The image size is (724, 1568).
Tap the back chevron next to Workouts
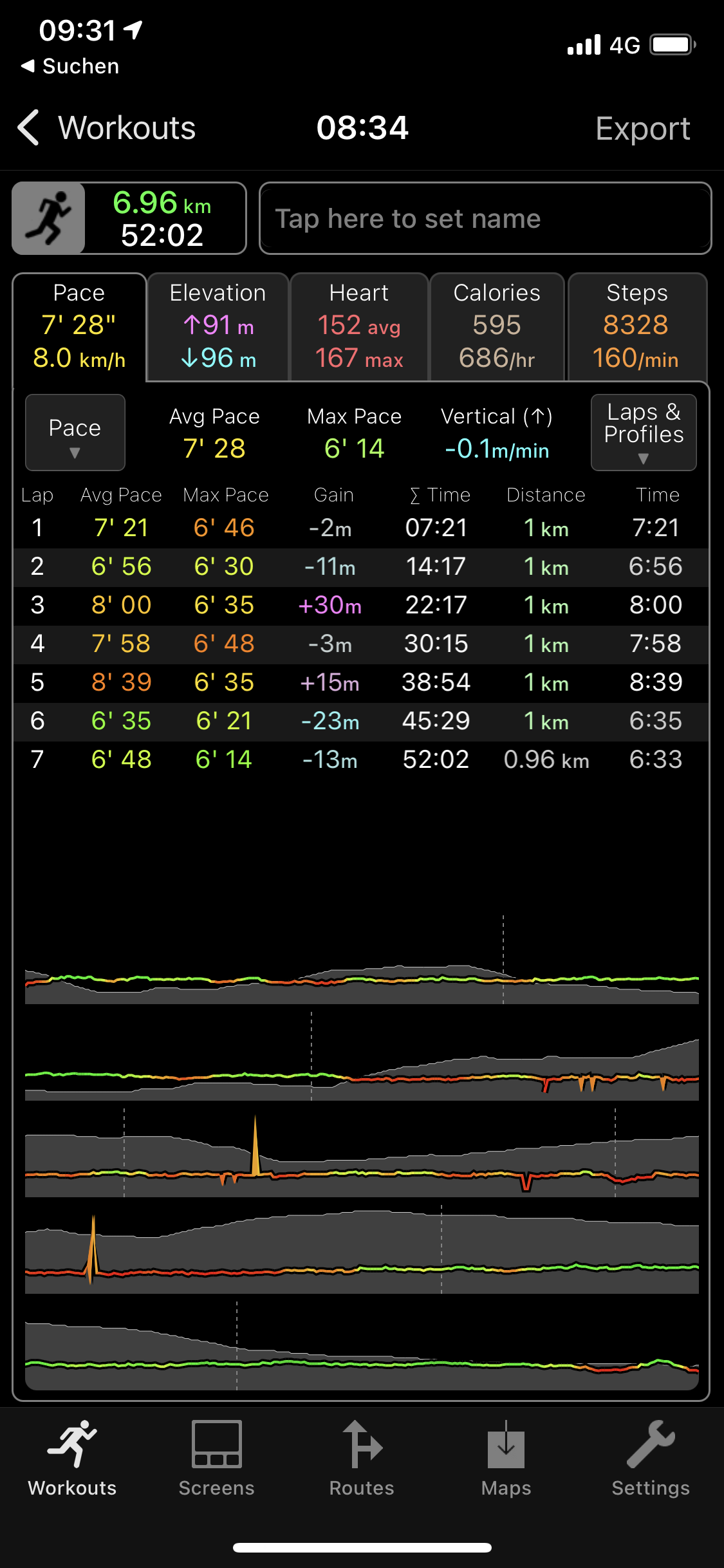29,127
